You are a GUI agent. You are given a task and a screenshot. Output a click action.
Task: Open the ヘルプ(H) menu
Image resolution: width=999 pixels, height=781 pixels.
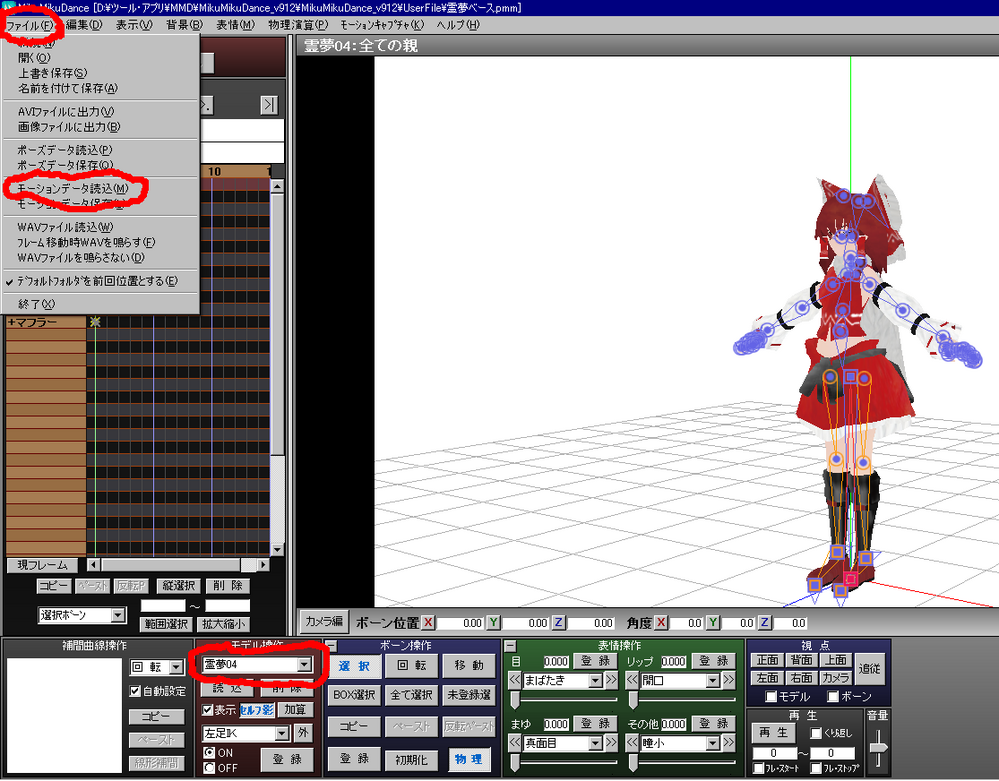(x=458, y=25)
